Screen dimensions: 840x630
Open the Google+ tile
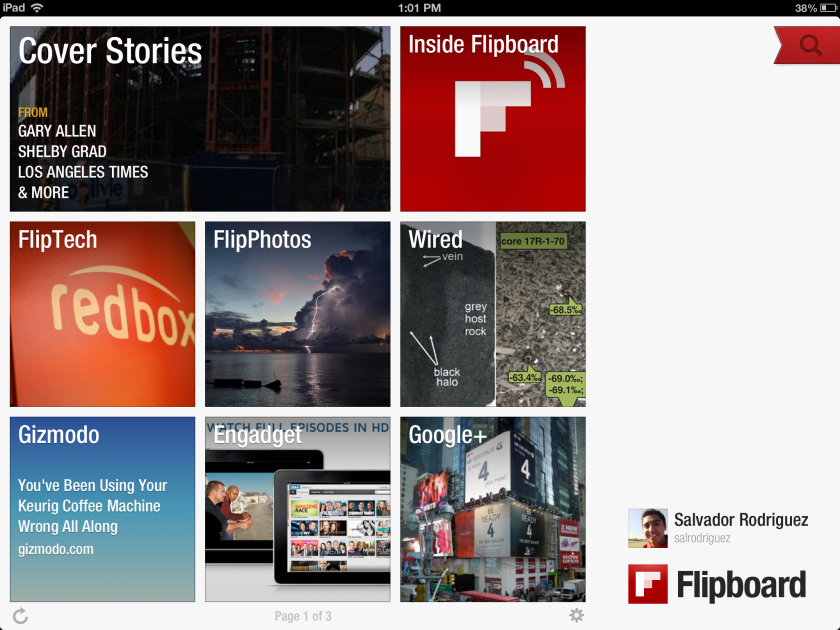pyautogui.click(x=493, y=509)
